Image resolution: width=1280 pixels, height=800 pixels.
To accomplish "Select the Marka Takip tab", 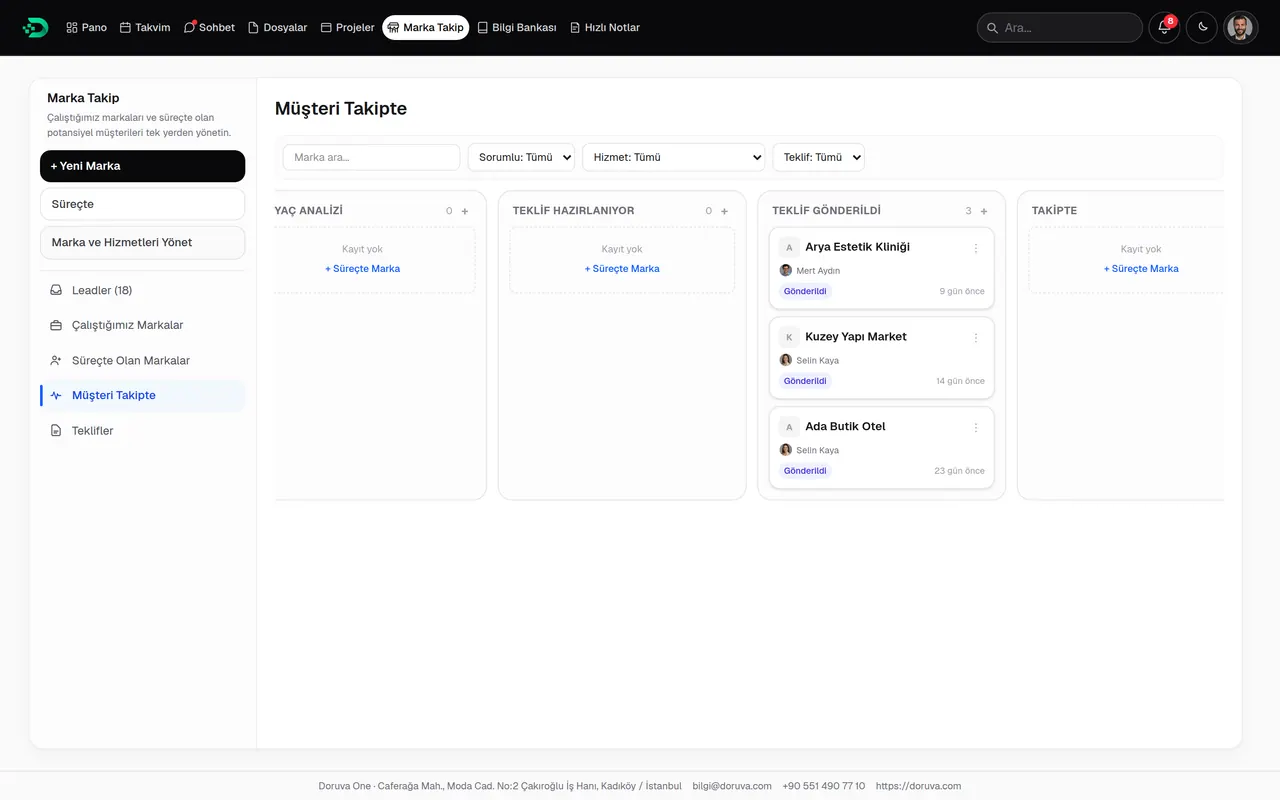I will 425,28.
